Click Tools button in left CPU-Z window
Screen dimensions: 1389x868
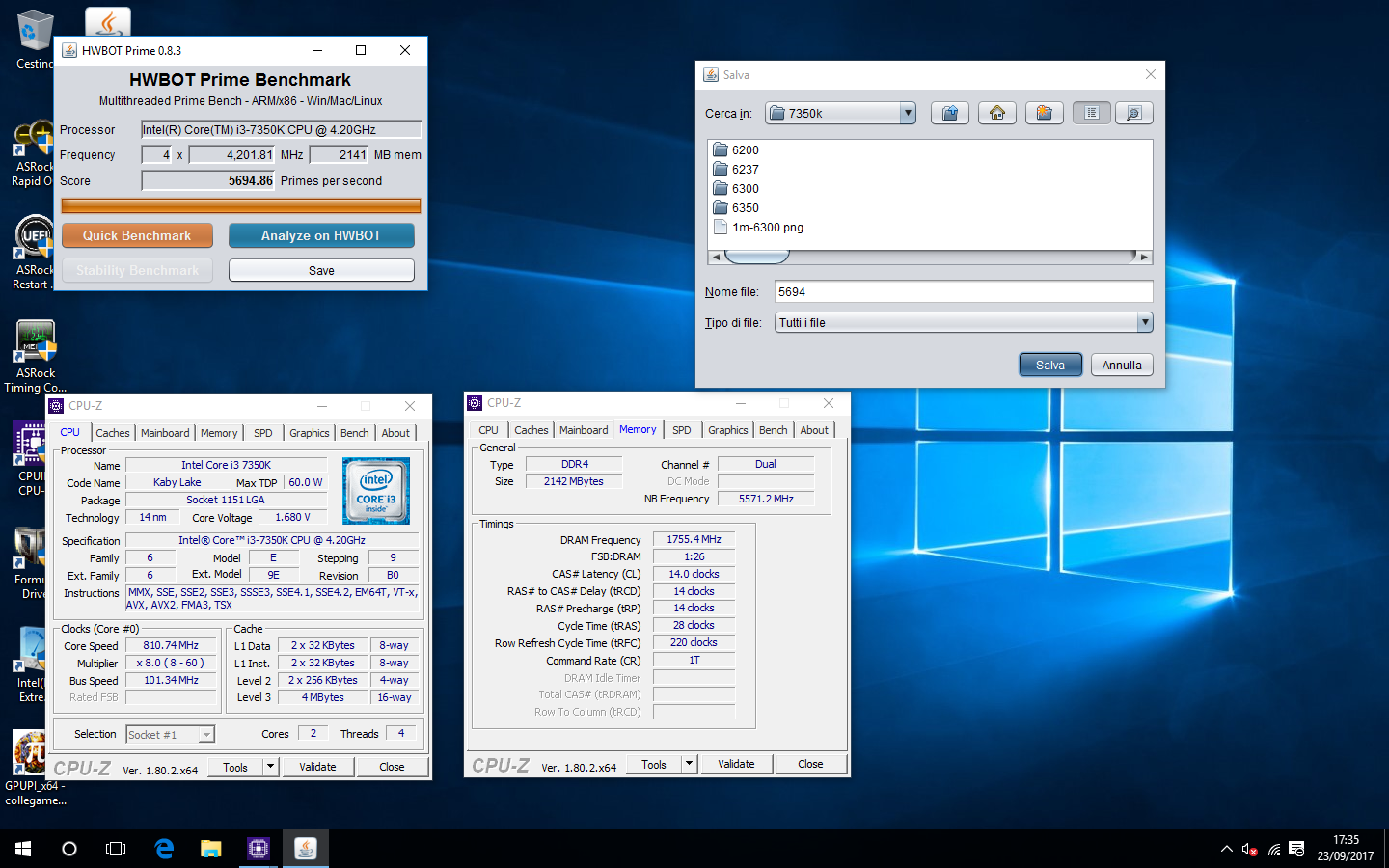coord(235,768)
